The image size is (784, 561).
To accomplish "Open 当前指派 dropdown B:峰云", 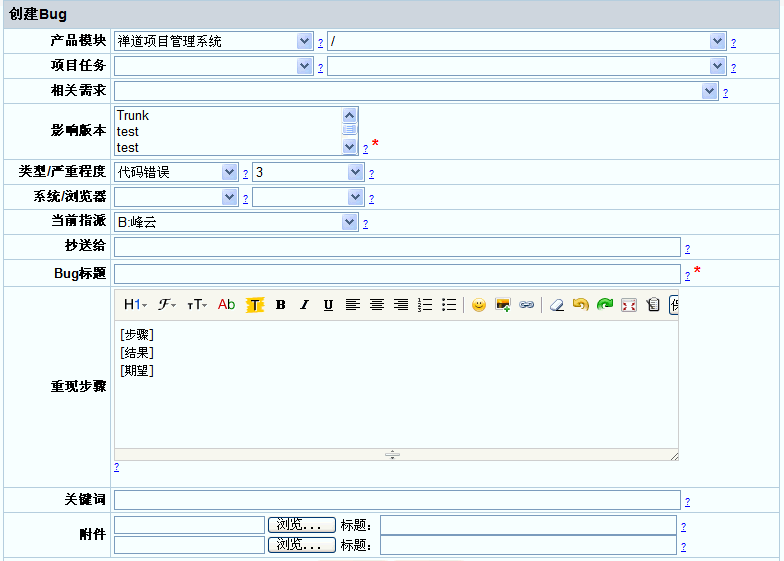I will [x=236, y=222].
